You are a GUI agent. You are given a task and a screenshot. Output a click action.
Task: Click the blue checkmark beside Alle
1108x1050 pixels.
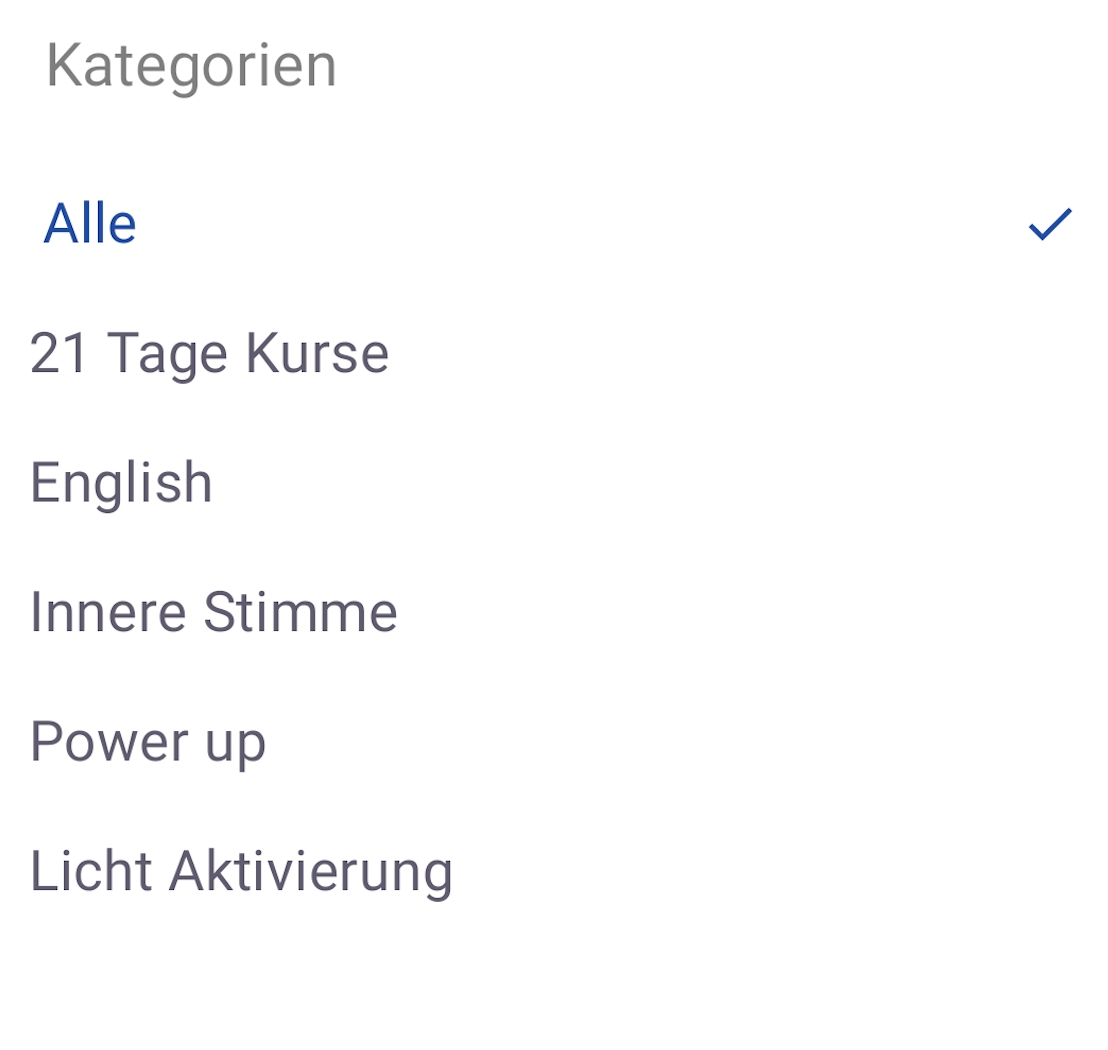[1050, 225]
